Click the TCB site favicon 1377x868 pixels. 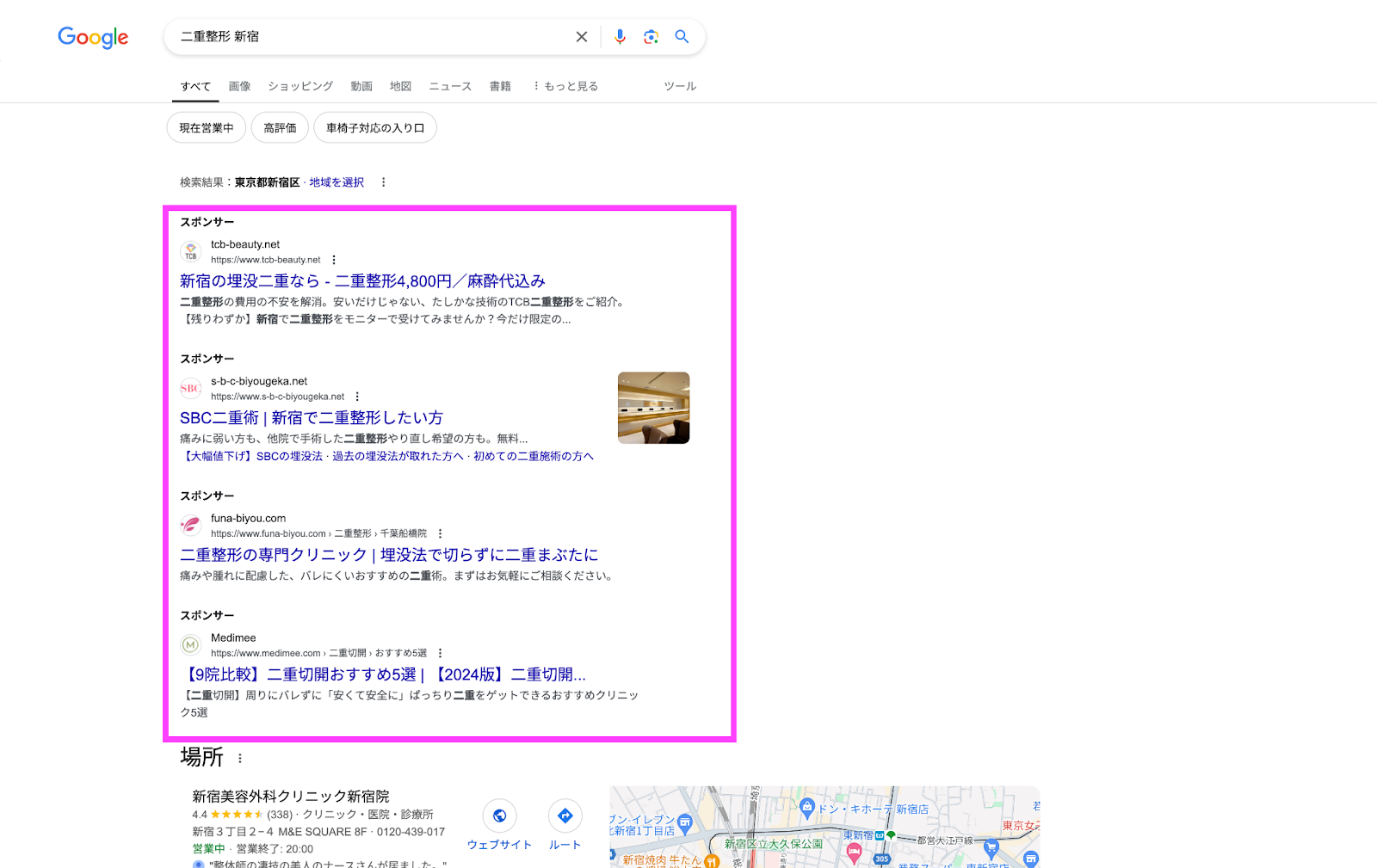coord(191,252)
